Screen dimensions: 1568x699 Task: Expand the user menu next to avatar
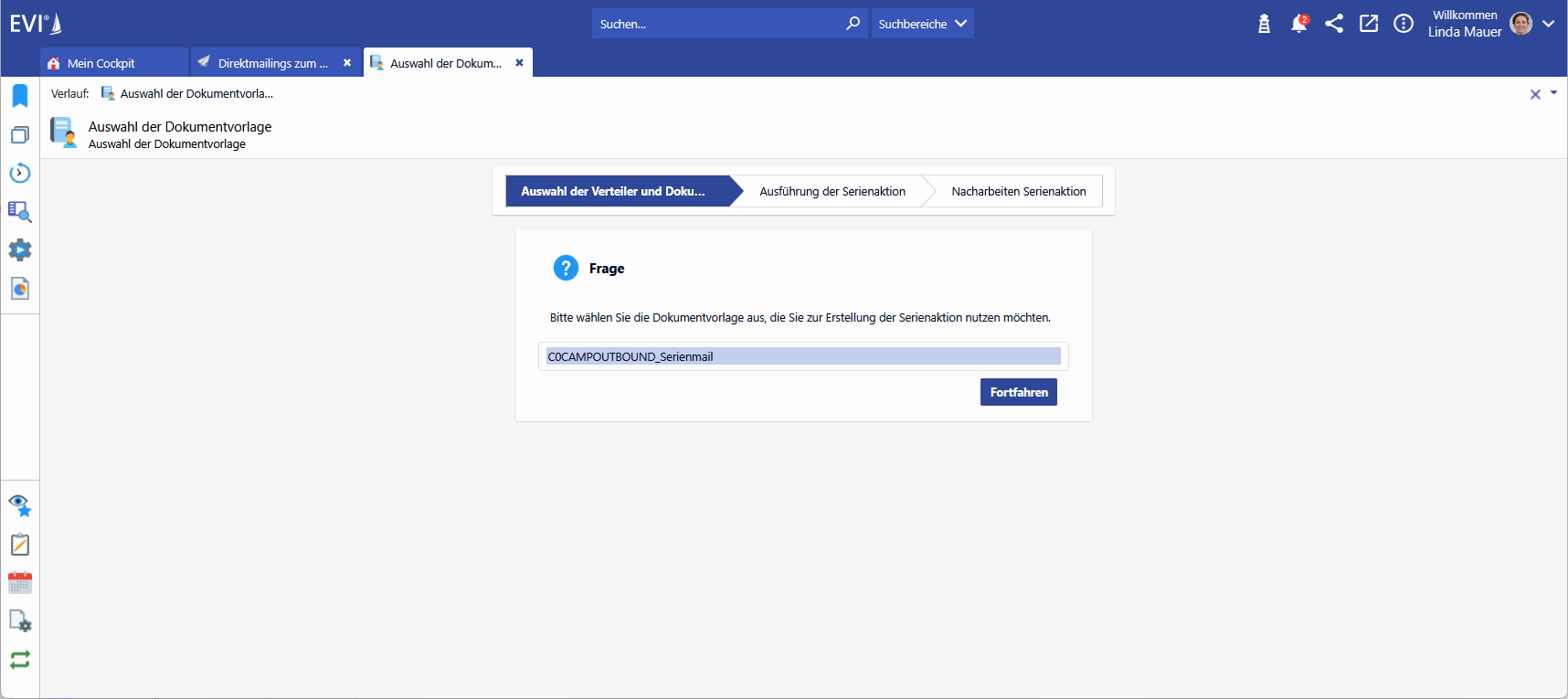coord(1548,24)
